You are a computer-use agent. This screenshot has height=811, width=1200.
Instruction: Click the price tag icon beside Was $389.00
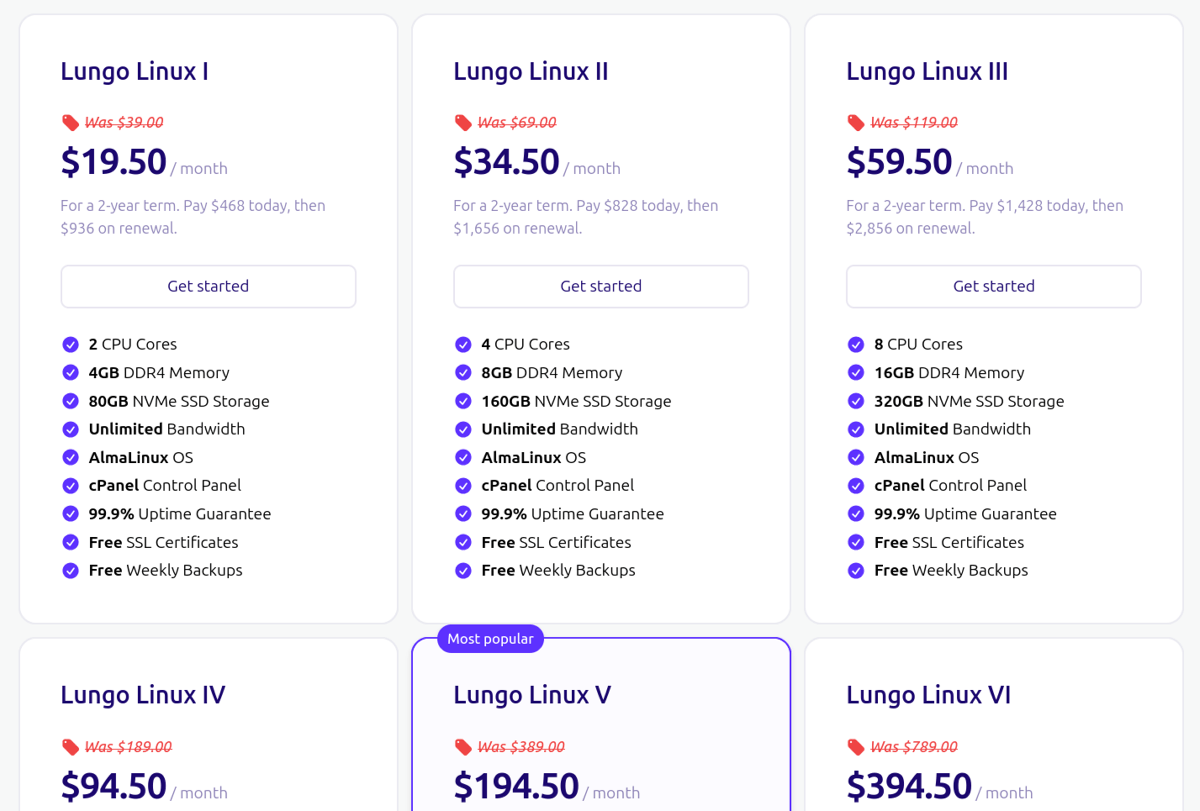pos(463,747)
